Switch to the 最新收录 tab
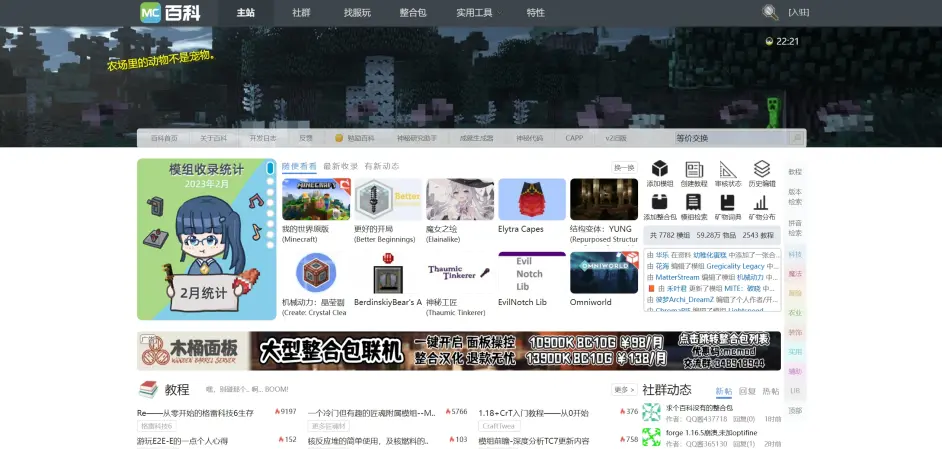 click(x=341, y=166)
